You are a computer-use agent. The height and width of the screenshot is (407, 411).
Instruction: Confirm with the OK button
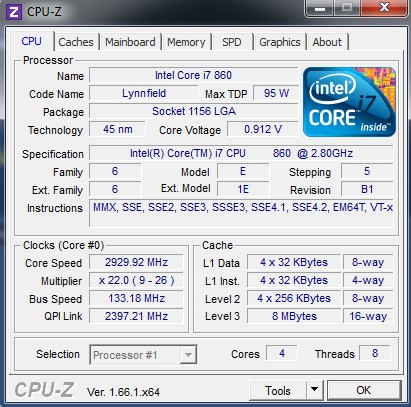point(364,390)
